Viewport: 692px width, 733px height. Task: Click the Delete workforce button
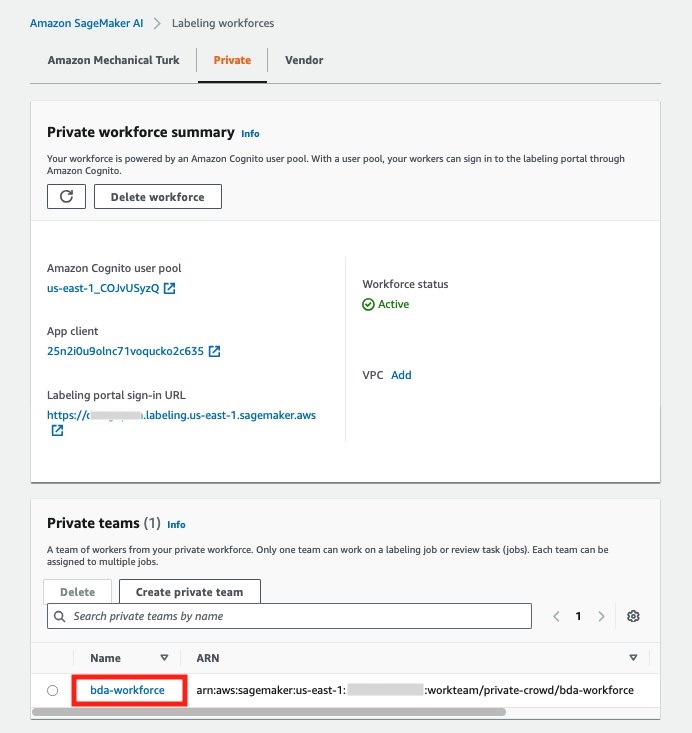point(158,196)
